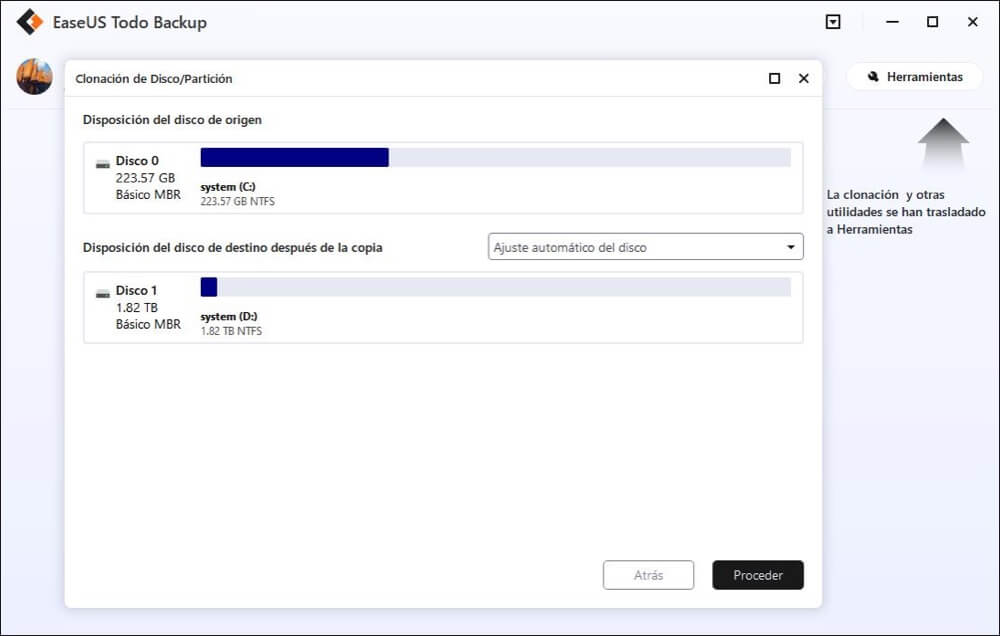Screen dimensions: 1000x636
Task: Click the 1.82 TB size under Disco 1
Action: [x=136, y=307]
